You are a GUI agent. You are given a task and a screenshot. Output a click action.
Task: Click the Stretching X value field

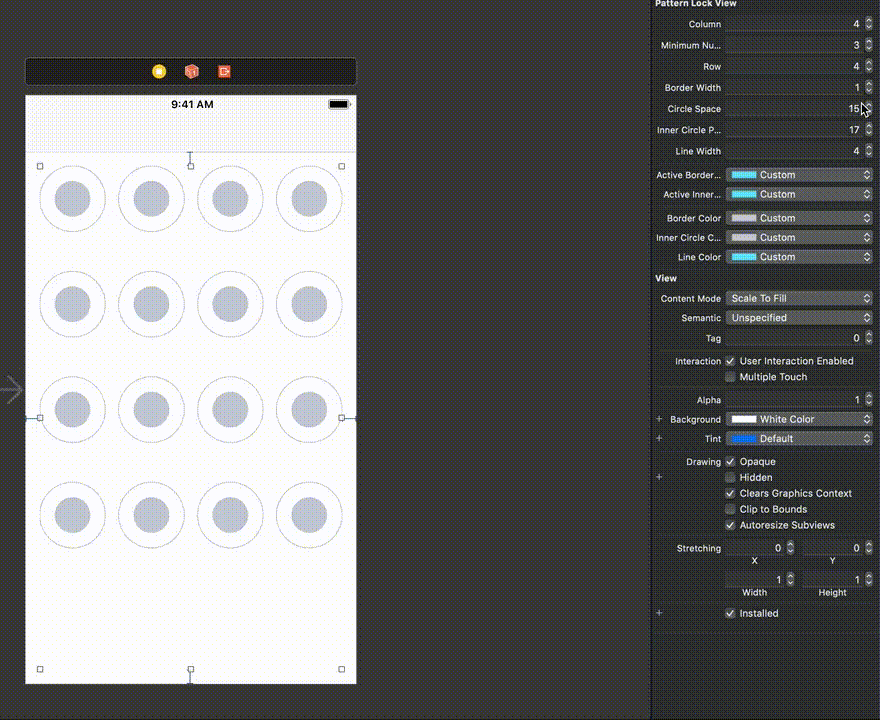(755, 548)
